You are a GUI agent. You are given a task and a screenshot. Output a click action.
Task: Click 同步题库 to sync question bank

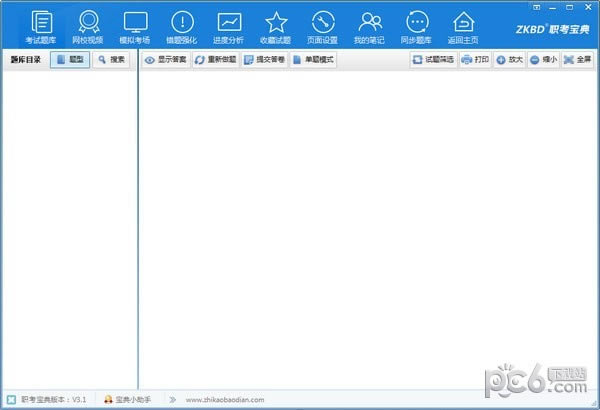click(417, 26)
